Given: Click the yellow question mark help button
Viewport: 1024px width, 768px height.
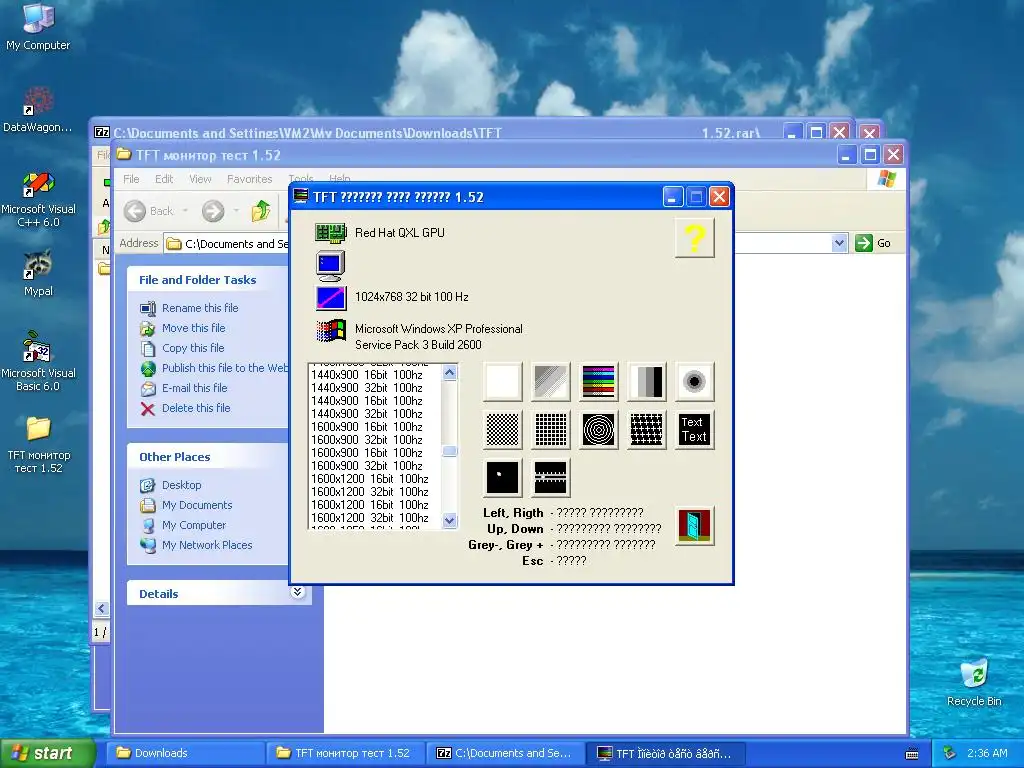Looking at the screenshot, I should click(694, 238).
